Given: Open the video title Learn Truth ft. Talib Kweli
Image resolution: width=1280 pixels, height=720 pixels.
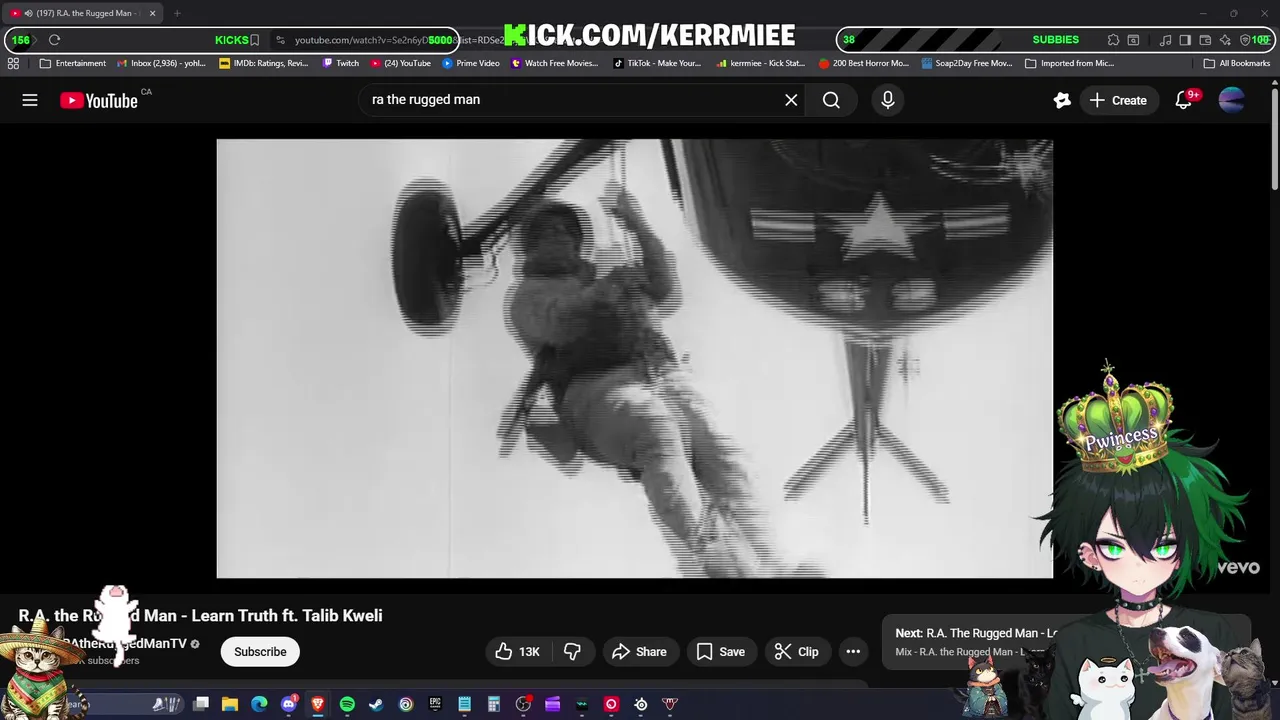Looking at the screenshot, I should [x=200, y=616].
